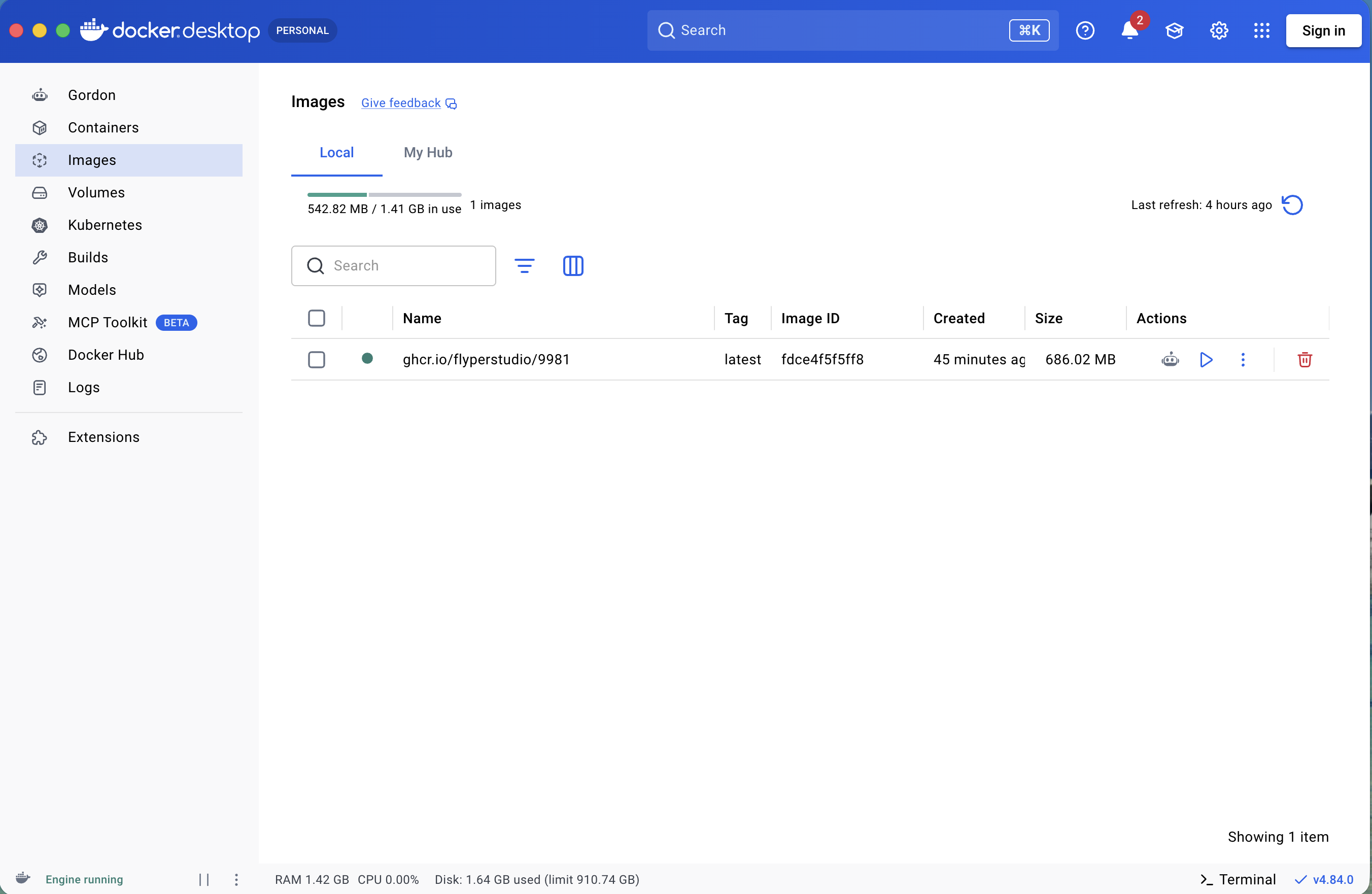Open more actions for flyperstudio image

click(x=1243, y=360)
